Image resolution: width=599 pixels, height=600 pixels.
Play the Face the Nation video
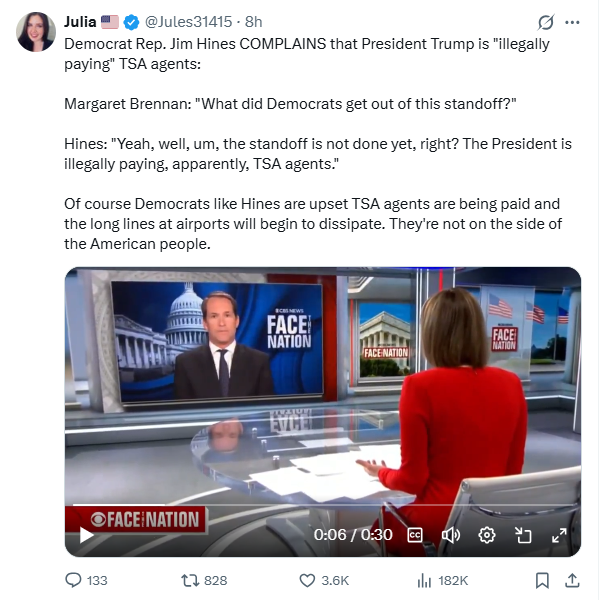pyautogui.click(x=87, y=535)
